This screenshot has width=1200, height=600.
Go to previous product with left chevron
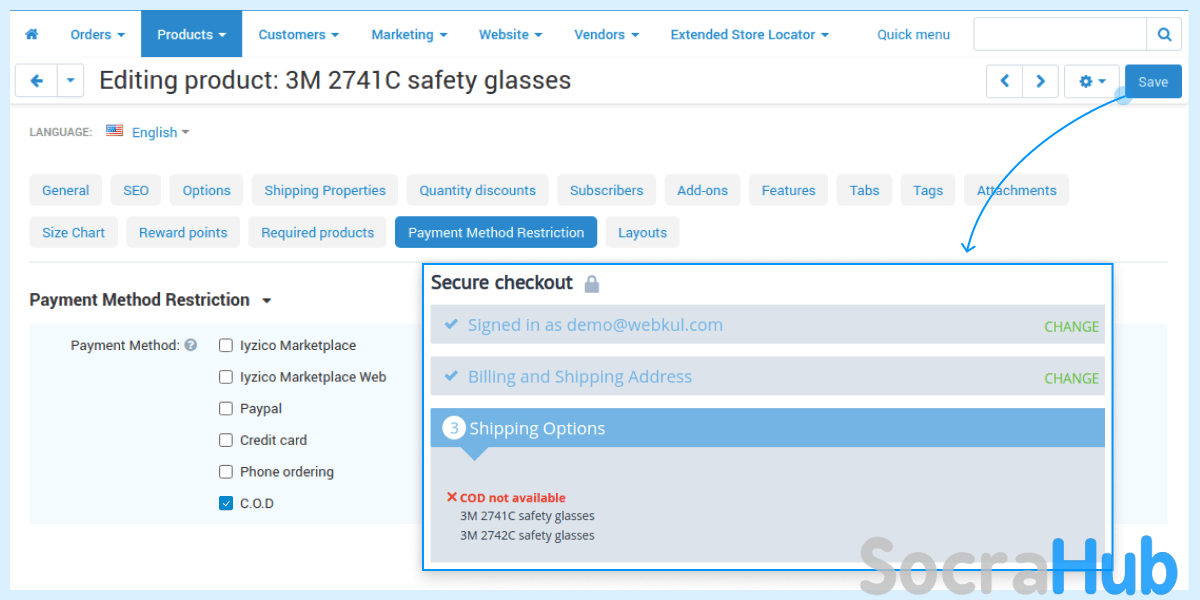1005,82
